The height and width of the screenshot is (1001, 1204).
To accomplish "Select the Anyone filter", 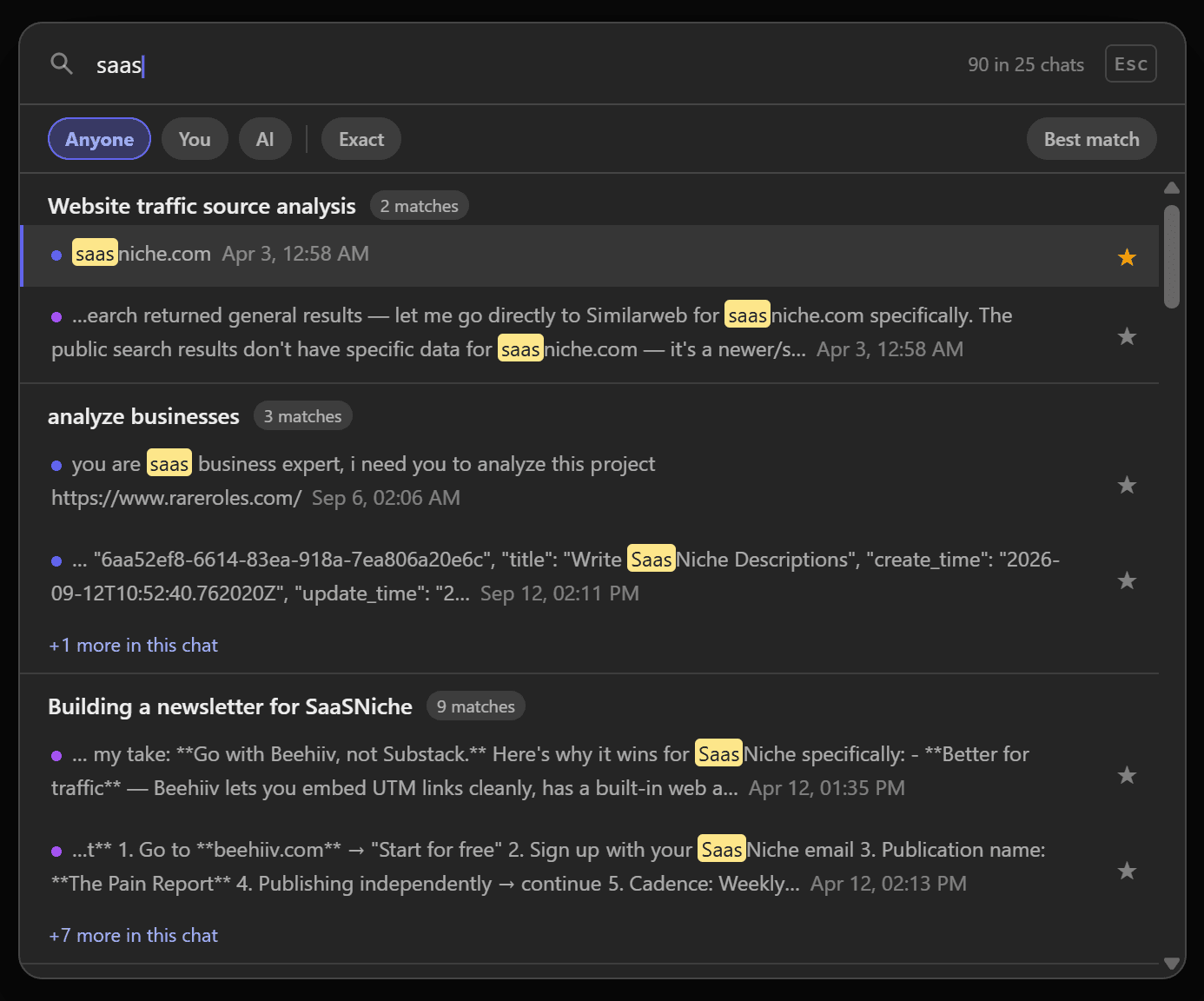I will [99, 139].
